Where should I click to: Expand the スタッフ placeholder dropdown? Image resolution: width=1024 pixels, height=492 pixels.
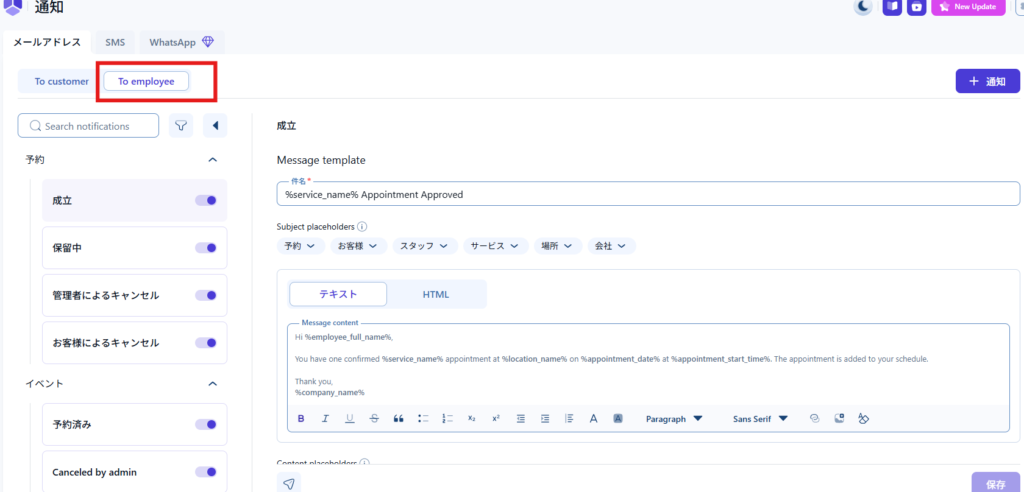(x=424, y=246)
